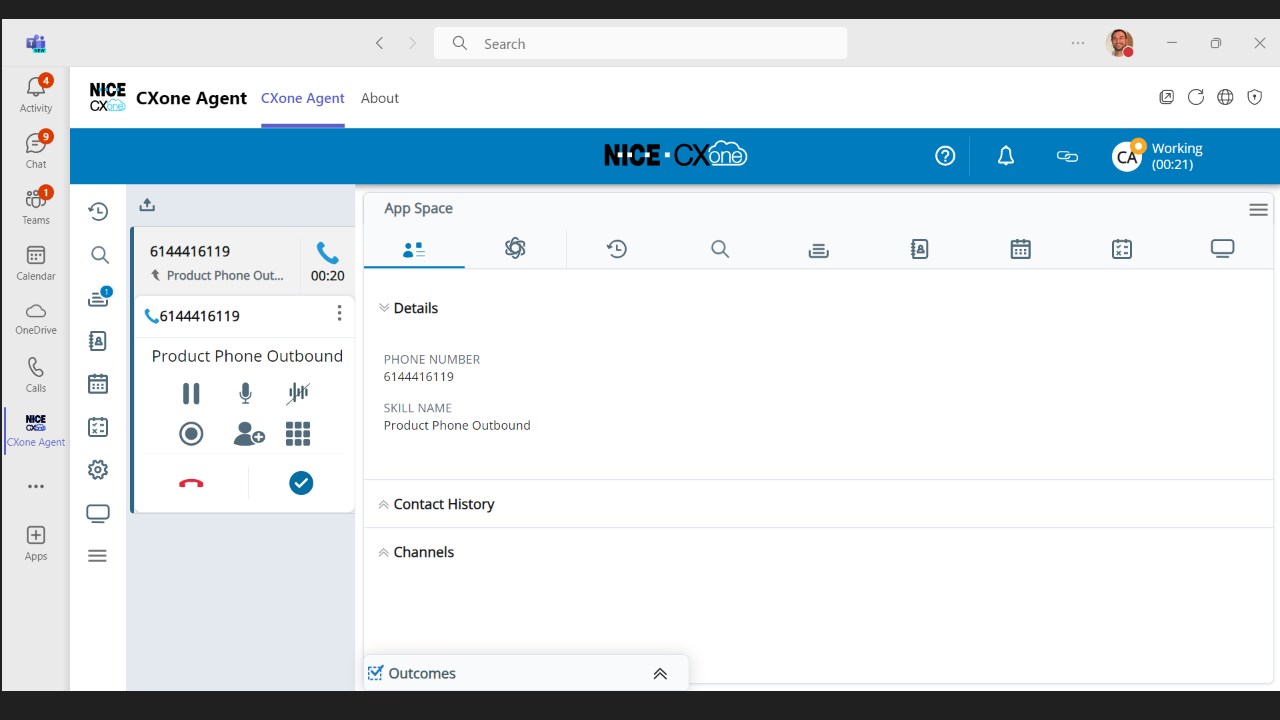Click the link chain icon in header
This screenshot has width=1280, height=720.
pos(1067,156)
